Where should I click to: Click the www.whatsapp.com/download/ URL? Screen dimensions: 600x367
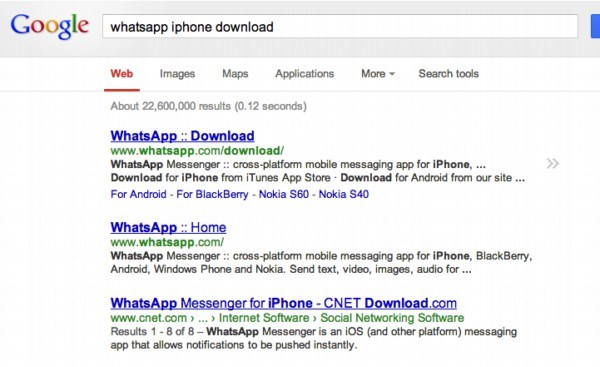tap(197, 151)
